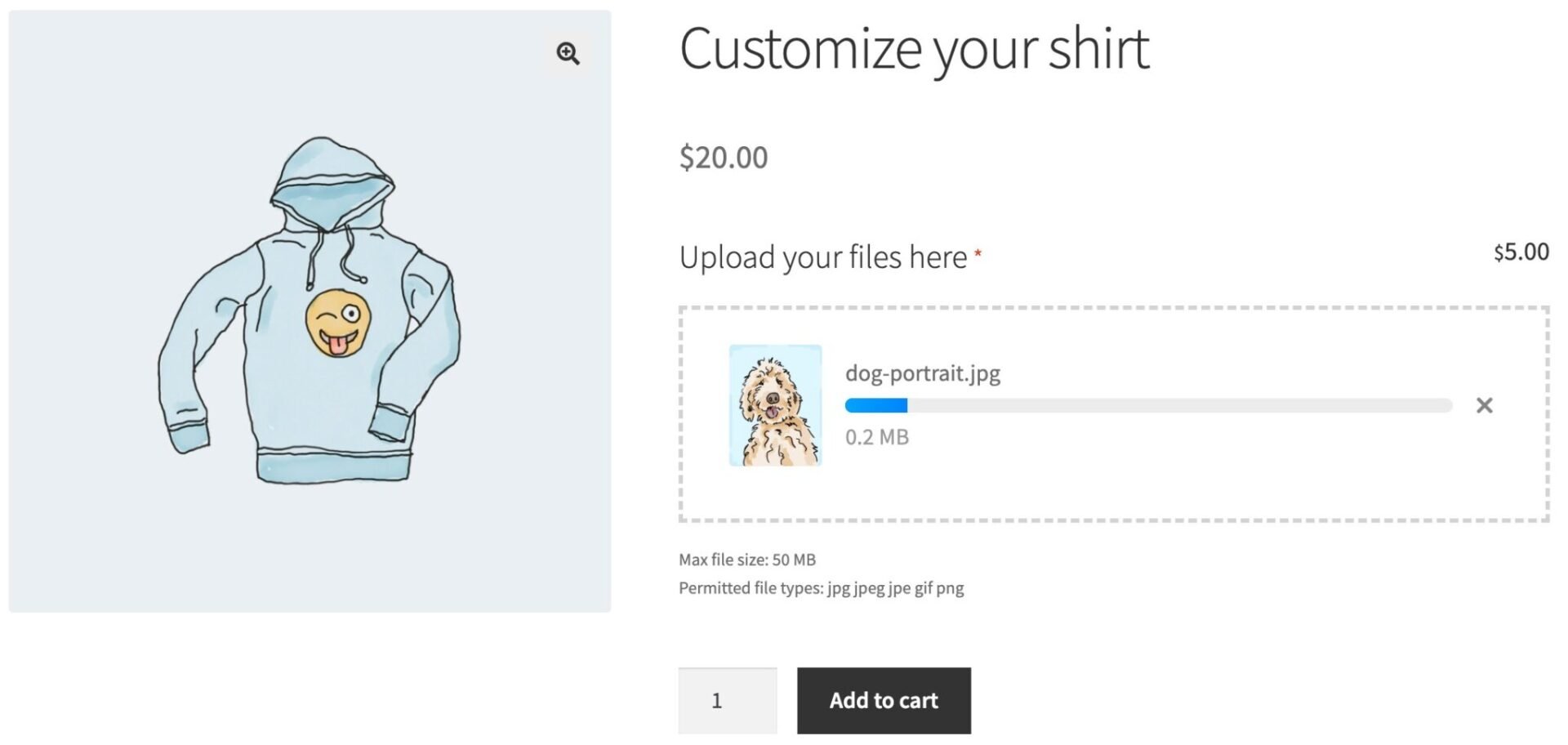Image resolution: width=1568 pixels, height=745 pixels.
Task: Select the red required asterisk indicator
Action: [979, 252]
